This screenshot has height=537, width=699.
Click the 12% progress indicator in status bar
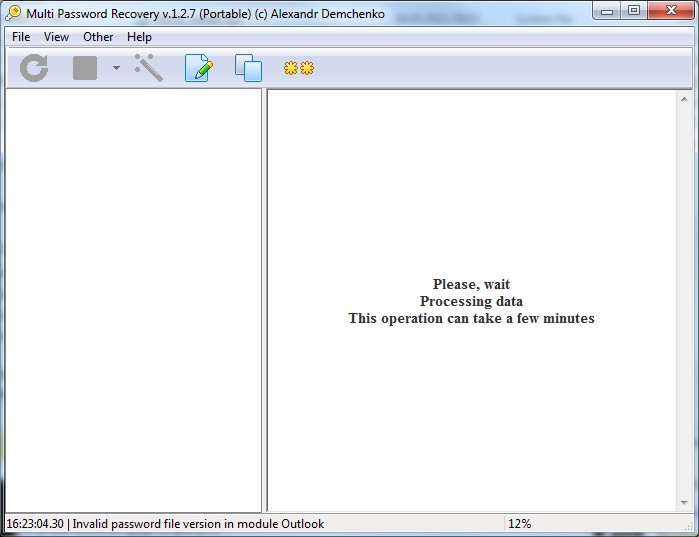520,524
